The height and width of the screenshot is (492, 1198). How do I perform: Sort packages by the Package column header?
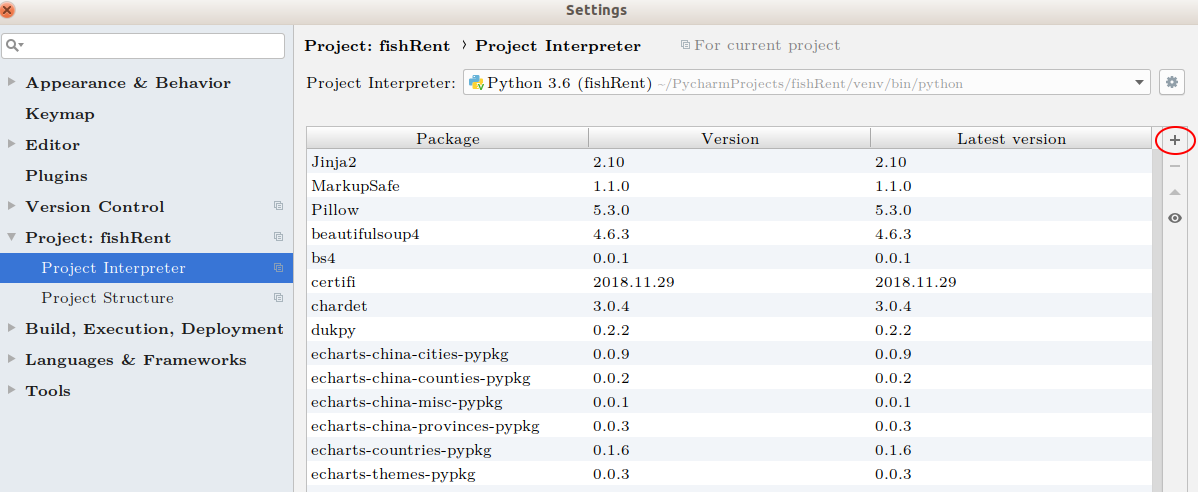coord(447,139)
